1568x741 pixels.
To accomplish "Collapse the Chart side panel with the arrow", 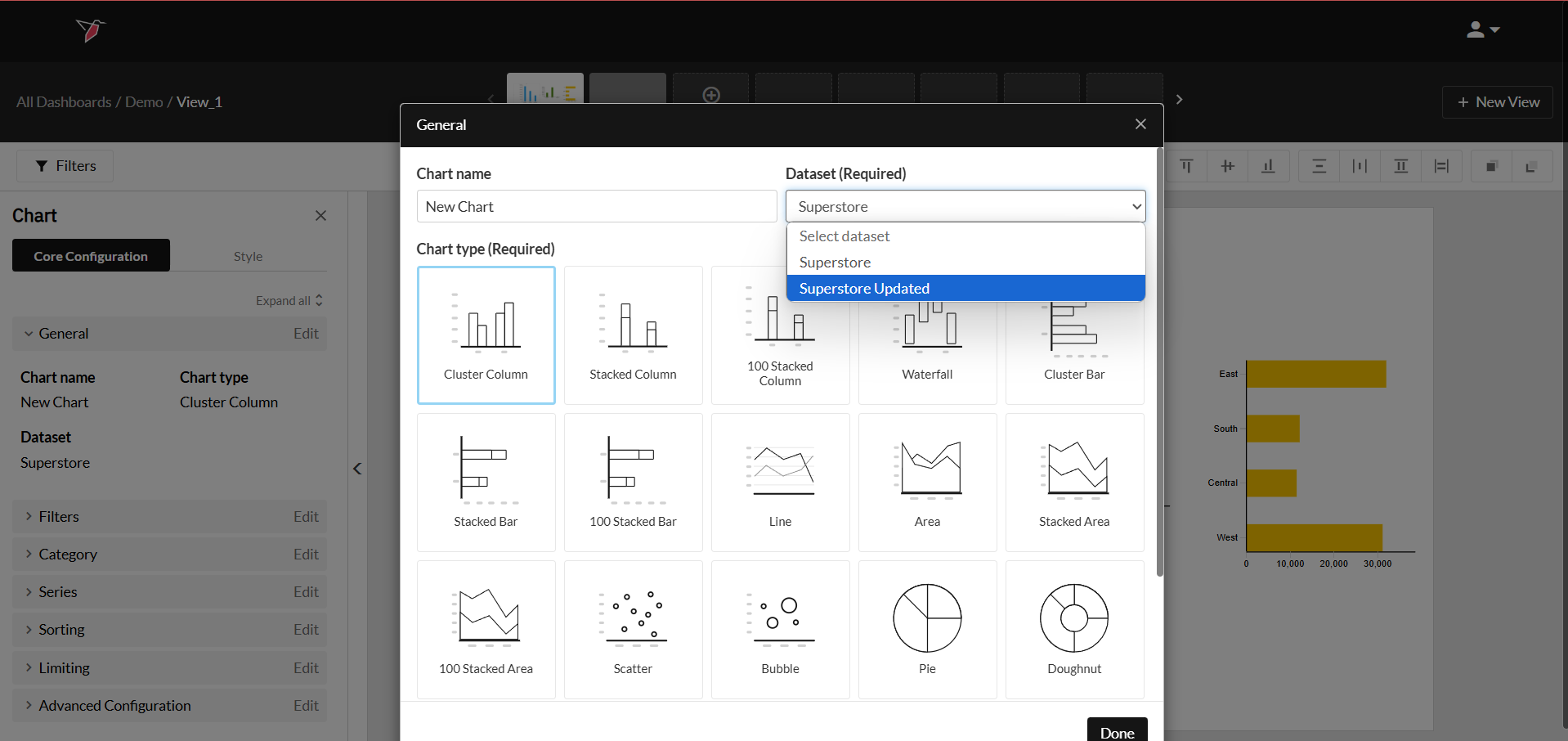I will coord(357,469).
